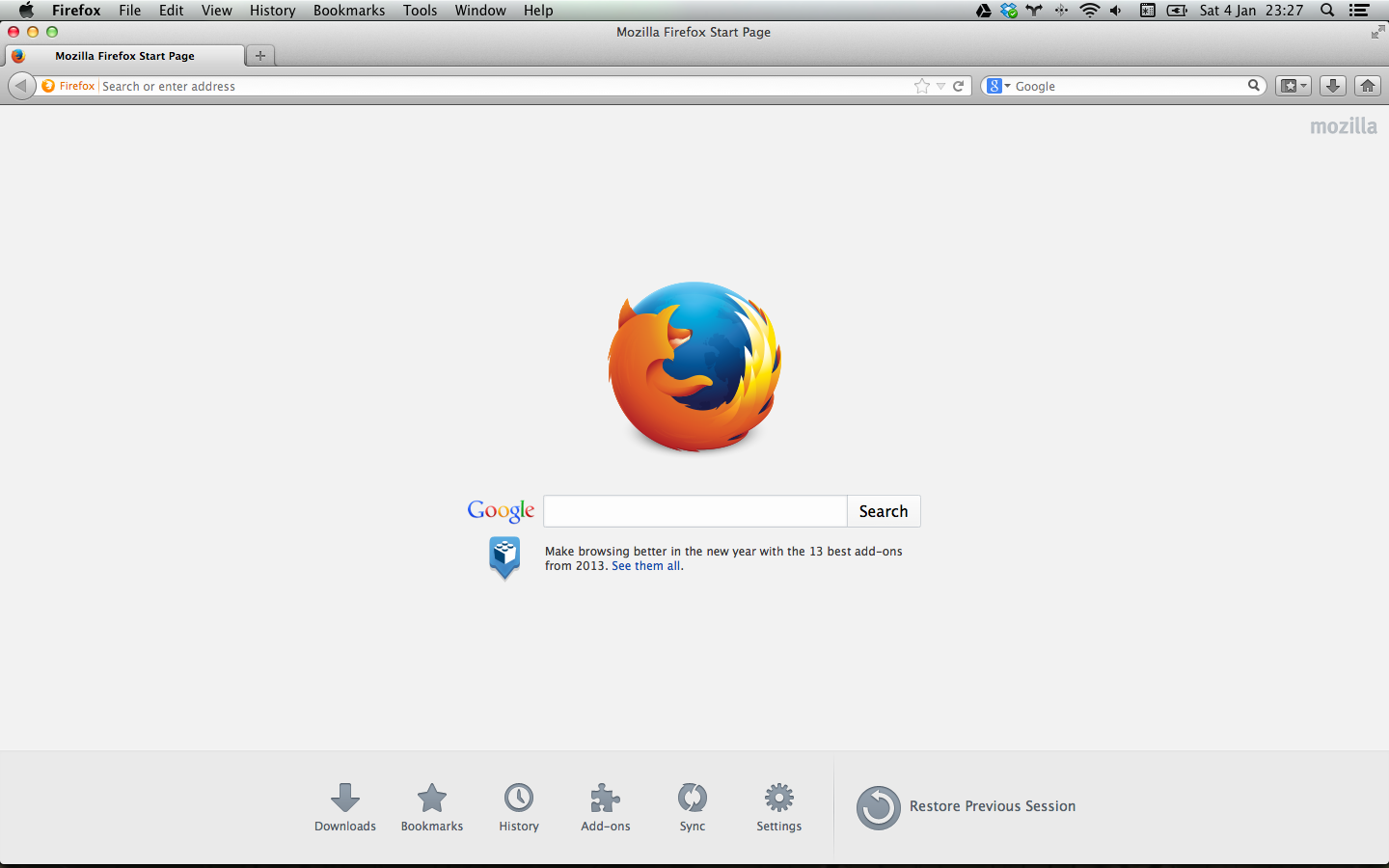Image resolution: width=1389 pixels, height=868 pixels.
Task: Open the Firefox application menu
Action: 76,11
